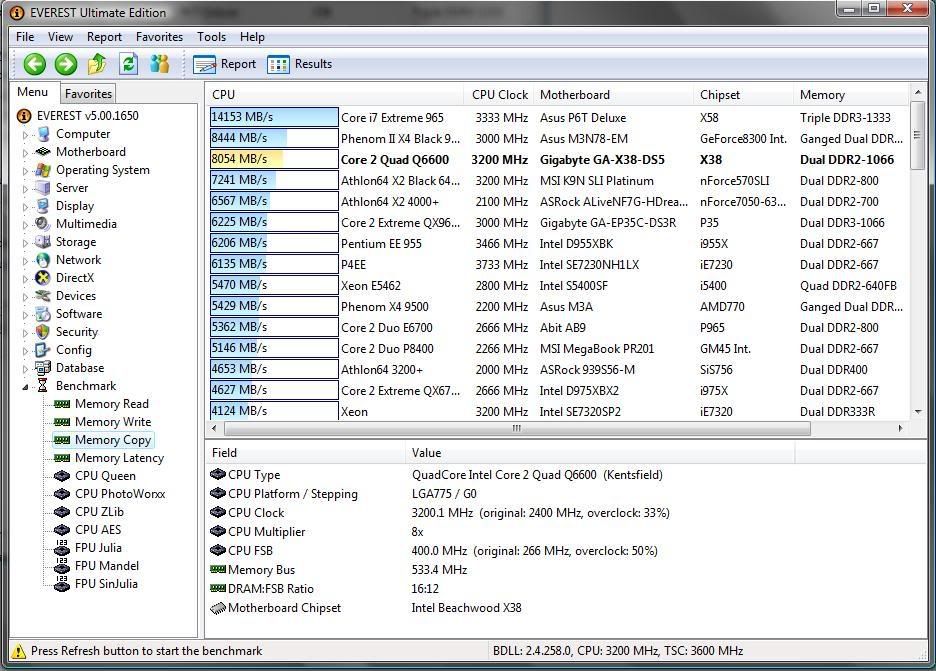The image size is (936, 671).
Task: Sort by the CPU Clock column header
Action: (x=499, y=95)
